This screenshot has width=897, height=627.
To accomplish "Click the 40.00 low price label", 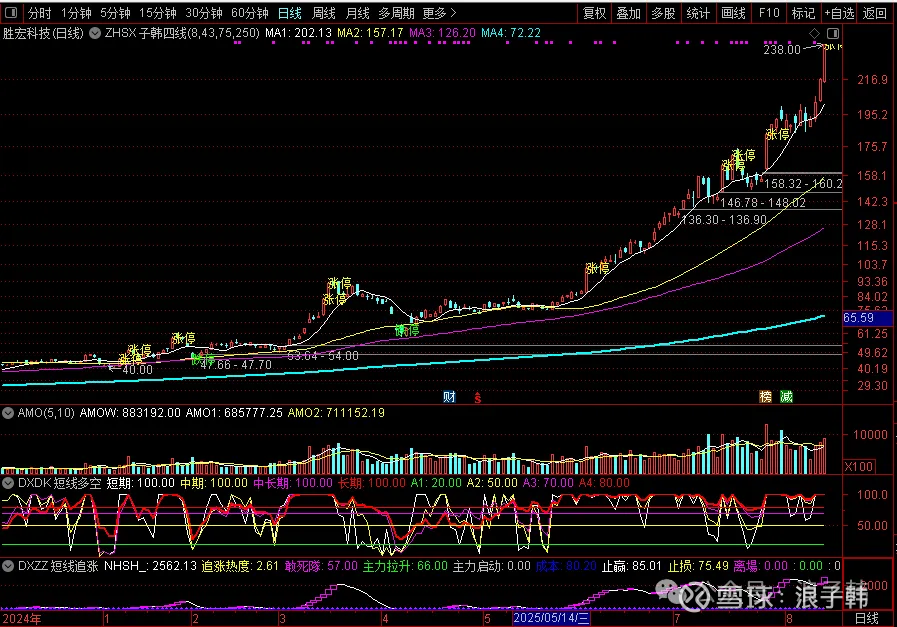I will click(x=137, y=370).
